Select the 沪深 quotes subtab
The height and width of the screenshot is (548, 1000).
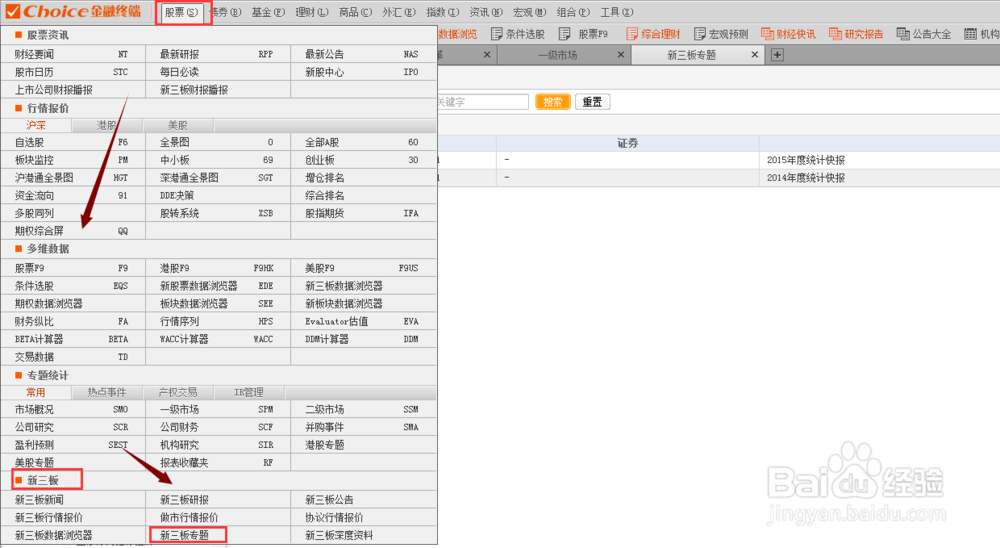(x=36, y=125)
